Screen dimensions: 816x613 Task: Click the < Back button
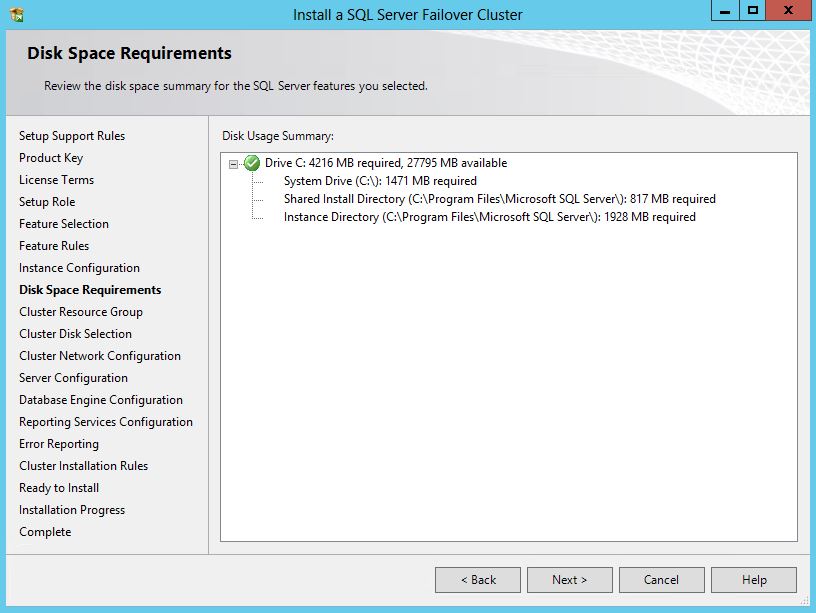[x=478, y=580]
